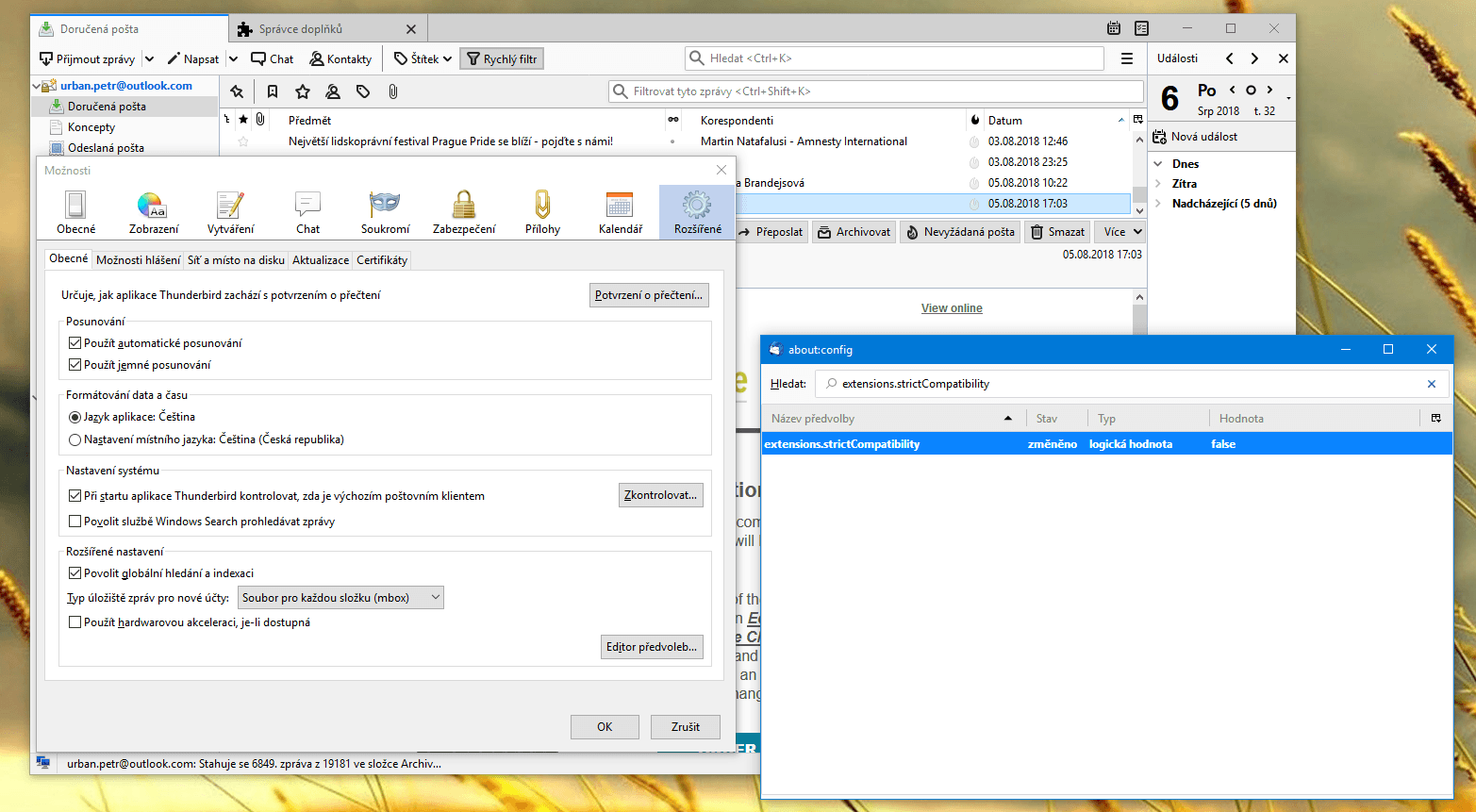
Task: Go to previous day in Události pane
Action: (1233, 91)
